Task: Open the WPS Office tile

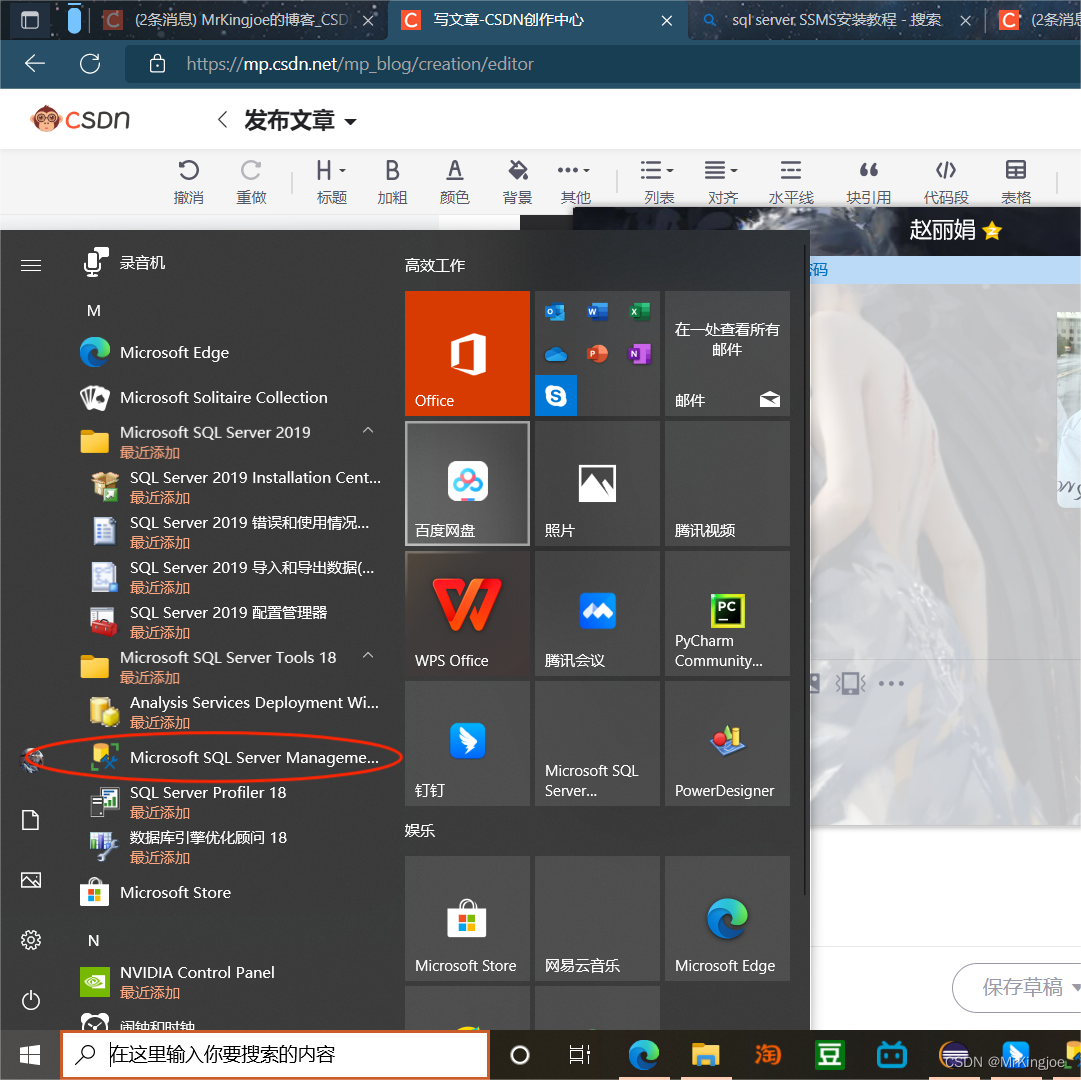Action: click(x=467, y=613)
